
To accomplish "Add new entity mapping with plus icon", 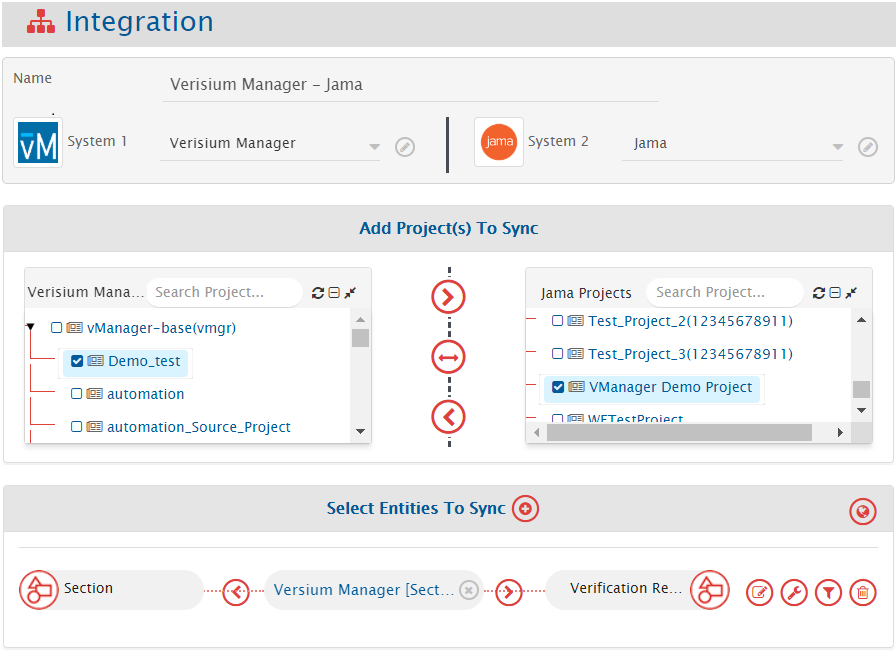I will coord(525,509).
